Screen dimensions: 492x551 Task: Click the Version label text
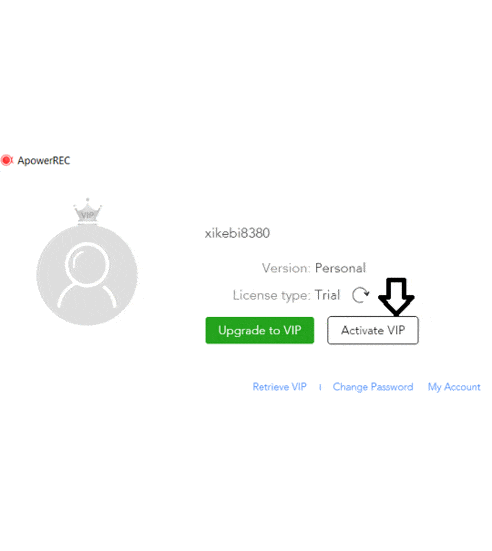286,268
